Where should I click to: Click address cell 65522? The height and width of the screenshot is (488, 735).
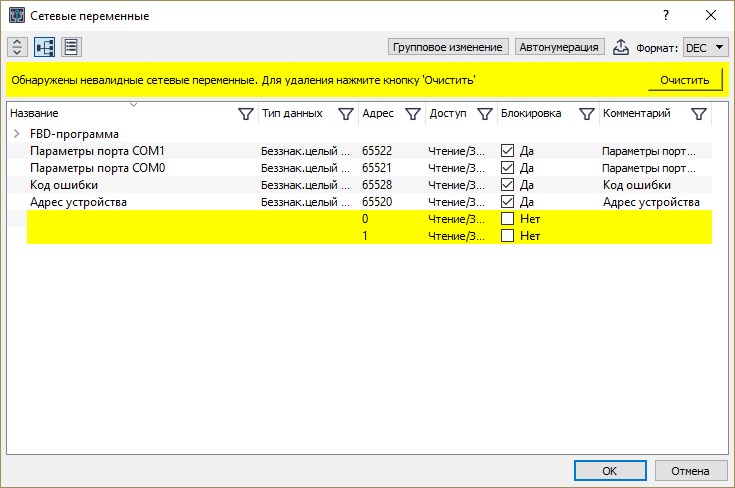pos(377,151)
